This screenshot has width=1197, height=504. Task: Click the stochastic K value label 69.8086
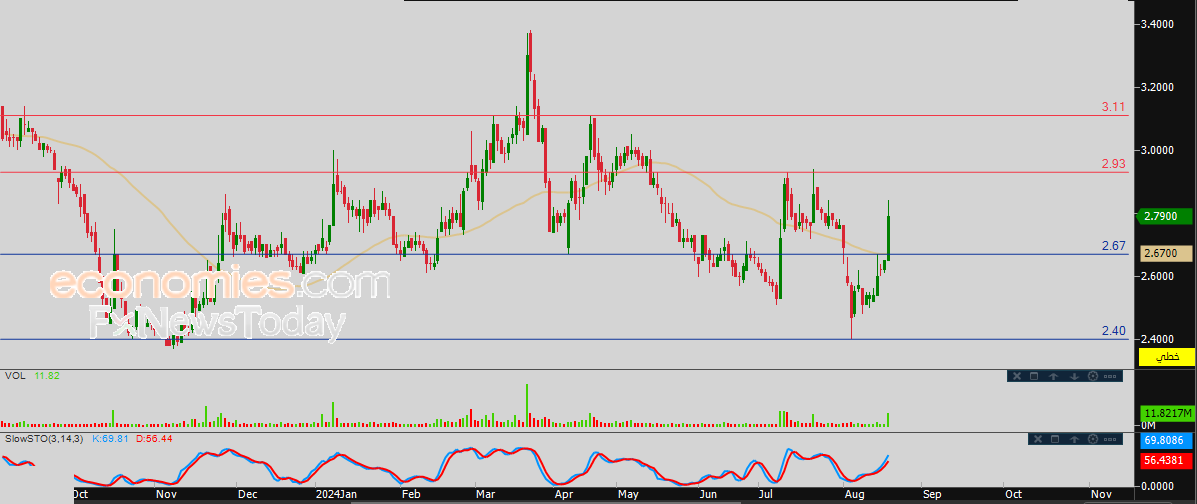(1166, 441)
